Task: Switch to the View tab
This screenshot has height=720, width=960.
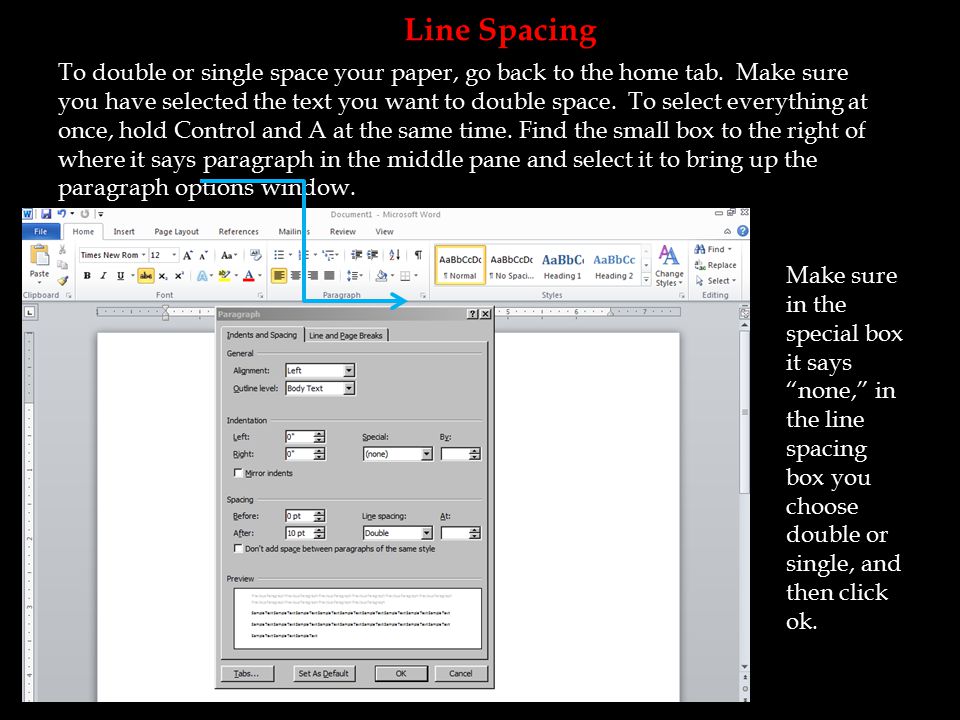Action: (x=384, y=231)
